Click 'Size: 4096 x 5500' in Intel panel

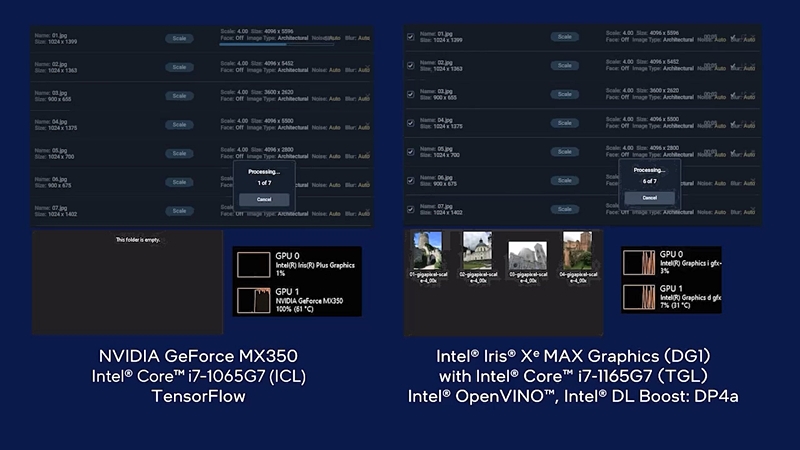(657, 119)
